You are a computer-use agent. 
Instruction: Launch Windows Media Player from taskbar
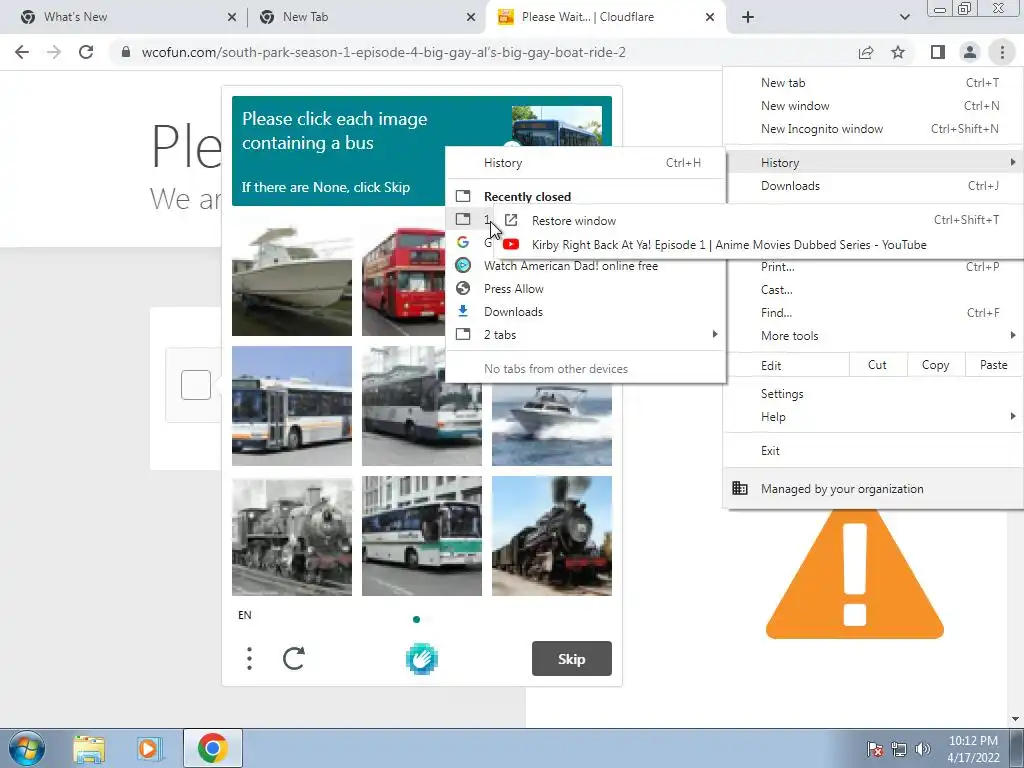(x=149, y=748)
